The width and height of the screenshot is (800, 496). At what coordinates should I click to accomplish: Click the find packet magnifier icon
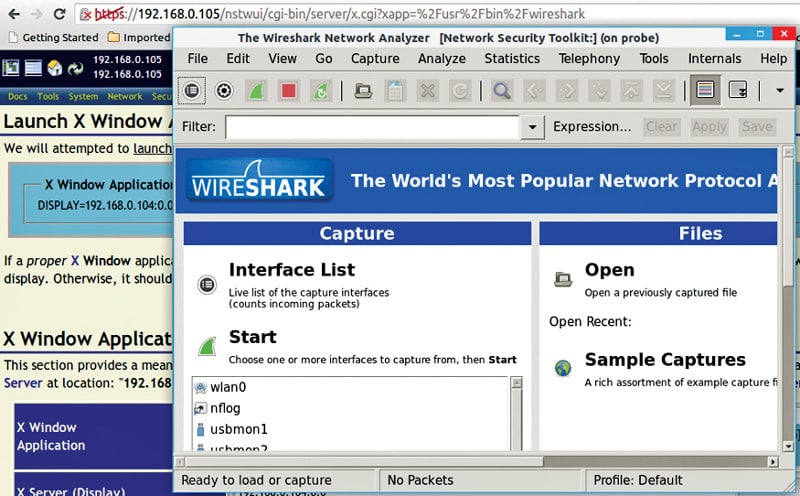pyautogui.click(x=502, y=91)
